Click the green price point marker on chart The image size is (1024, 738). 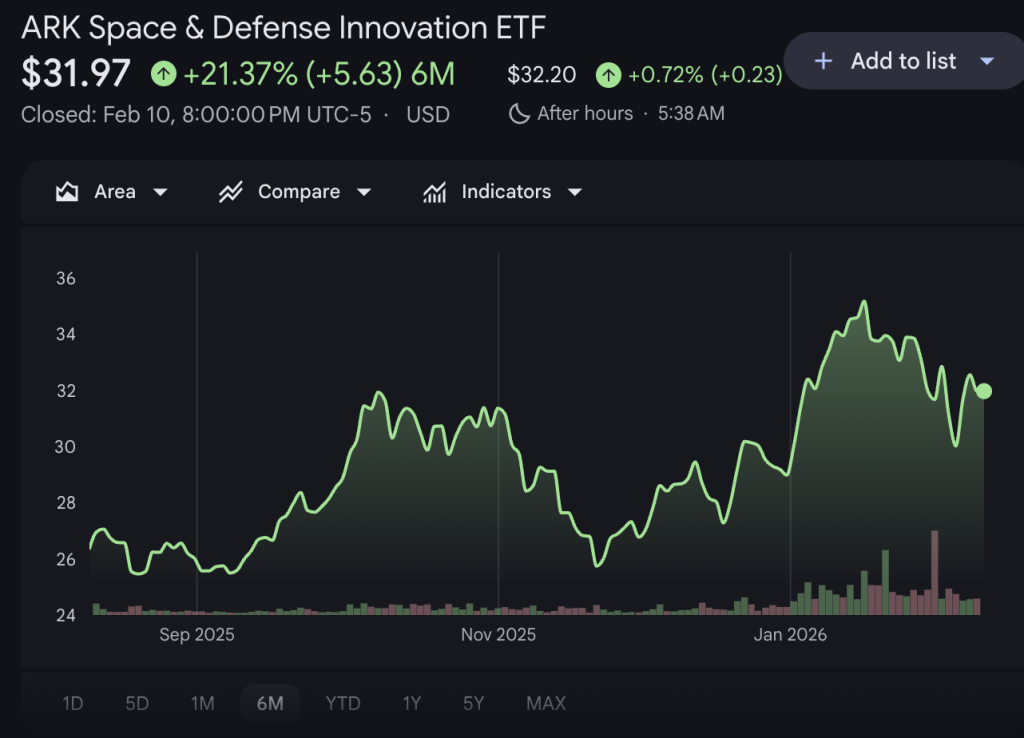[983, 391]
